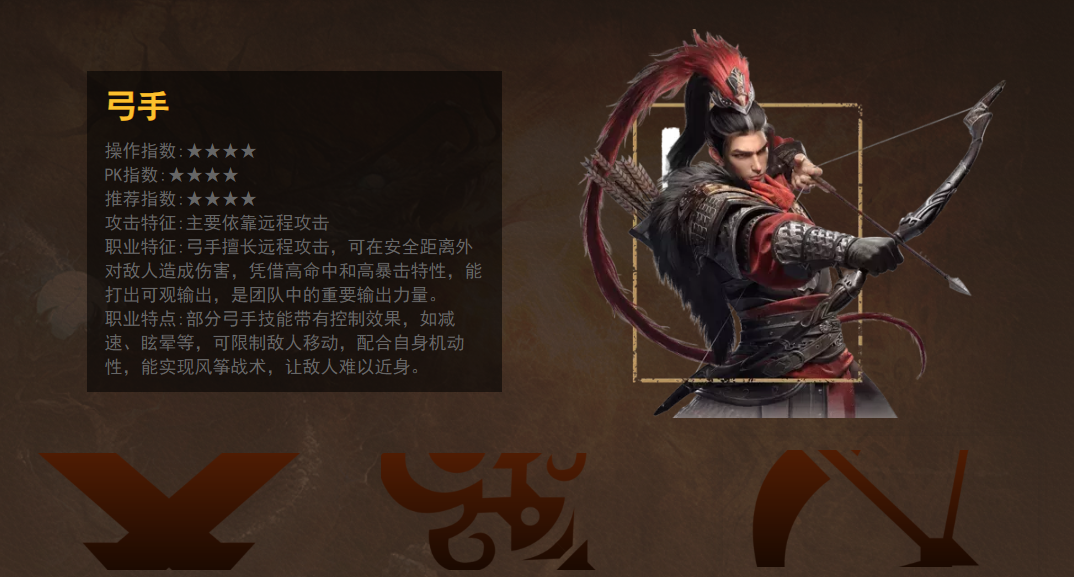Select the 攻击特征 description line
The height and width of the screenshot is (577, 1074).
click(216, 223)
